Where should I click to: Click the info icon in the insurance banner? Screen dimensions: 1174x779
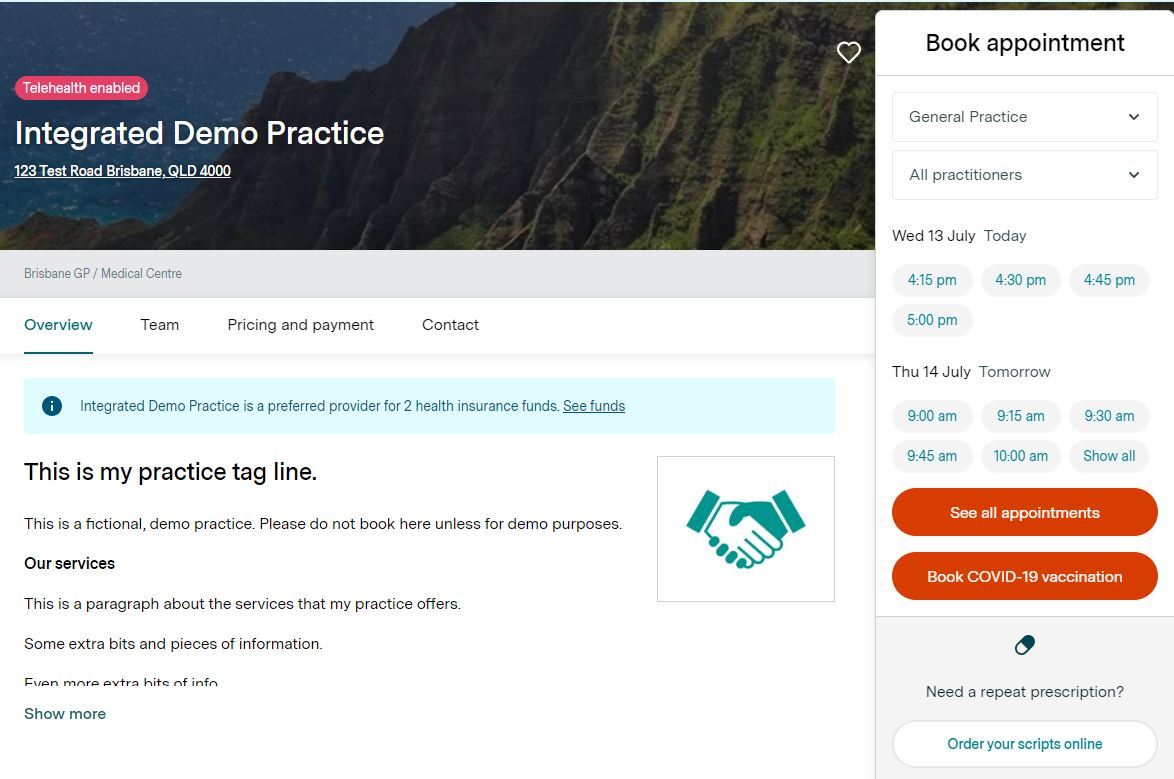pyautogui.click(x=52, y=406)
